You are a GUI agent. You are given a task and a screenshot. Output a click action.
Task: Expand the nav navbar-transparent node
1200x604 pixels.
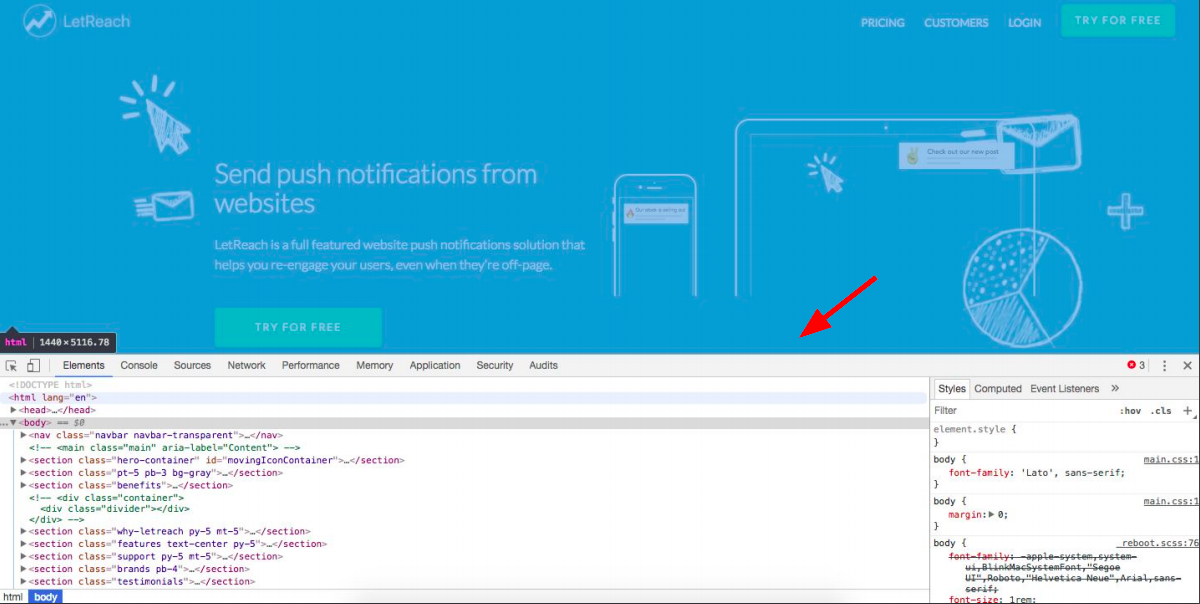coord(23,436)
